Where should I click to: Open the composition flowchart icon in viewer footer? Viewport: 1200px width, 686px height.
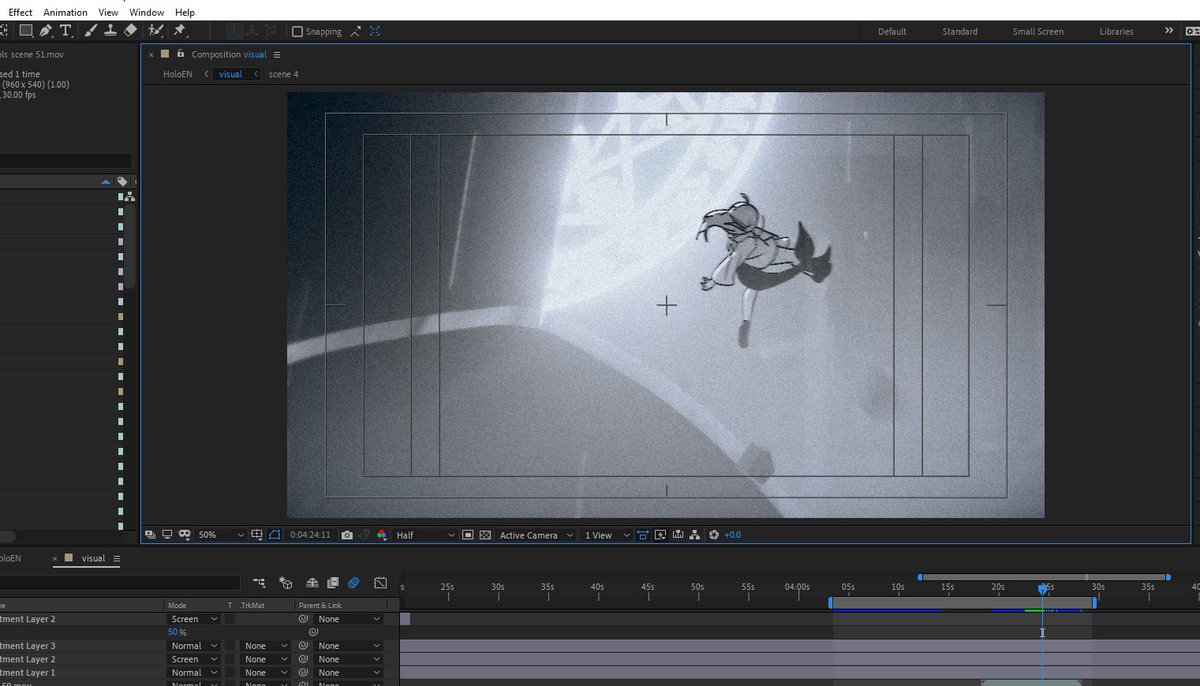[695, 535]
